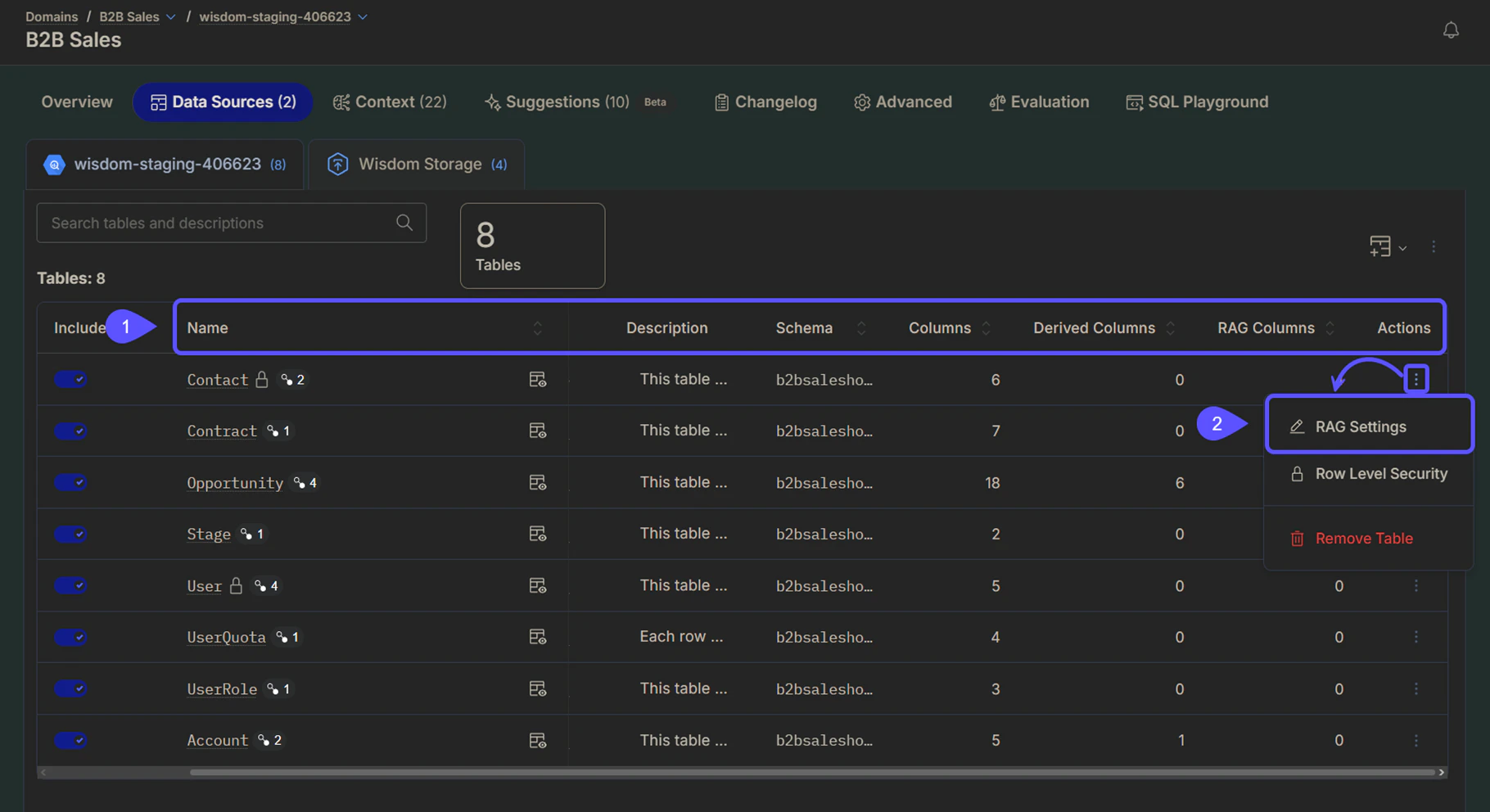Focus the search tables and descriptions field
The height and width of the screenshot is (812, 1490).
click(x=231, y=223)
